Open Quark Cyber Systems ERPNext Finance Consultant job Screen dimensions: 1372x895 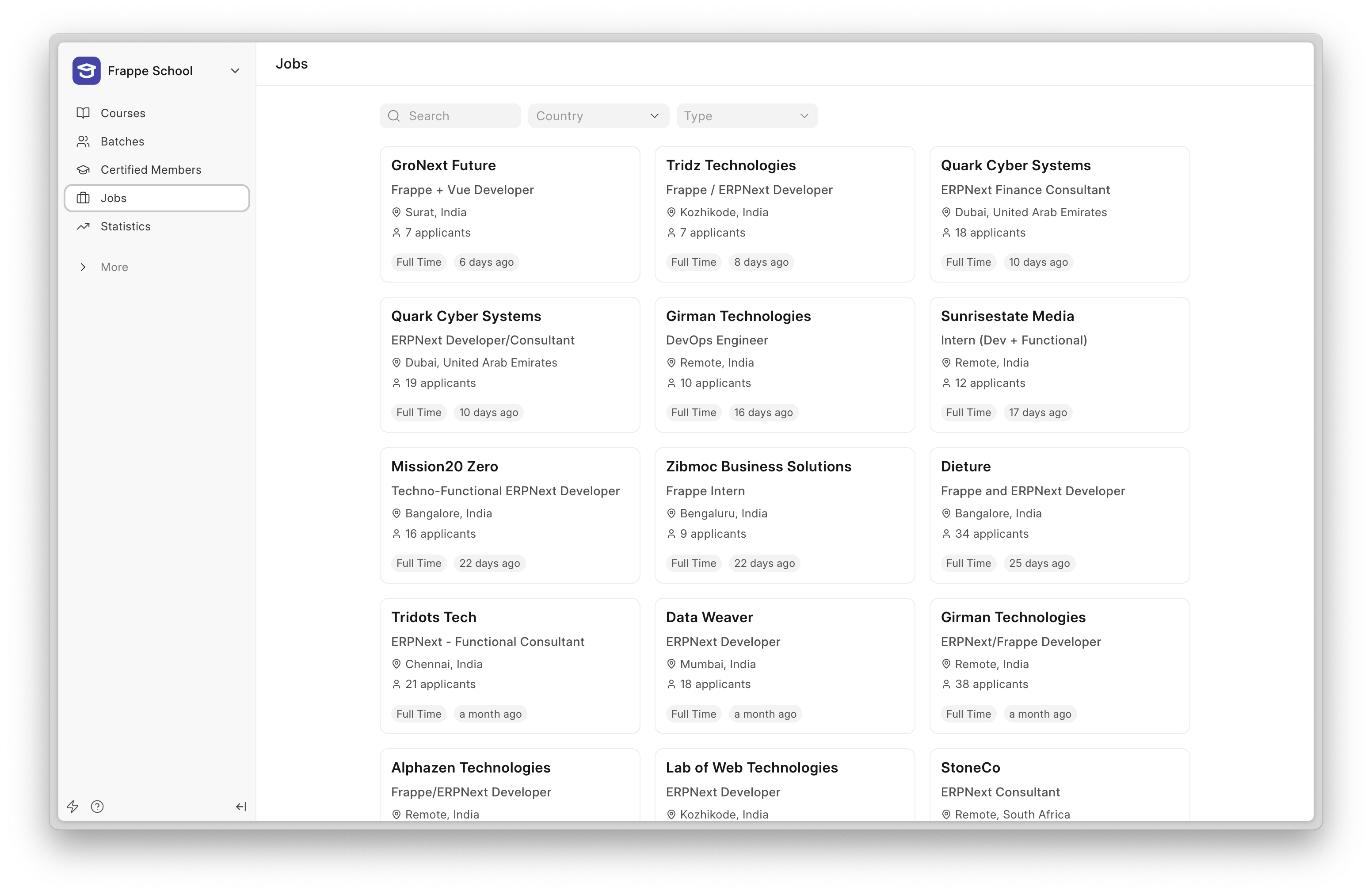point(1059,214)
